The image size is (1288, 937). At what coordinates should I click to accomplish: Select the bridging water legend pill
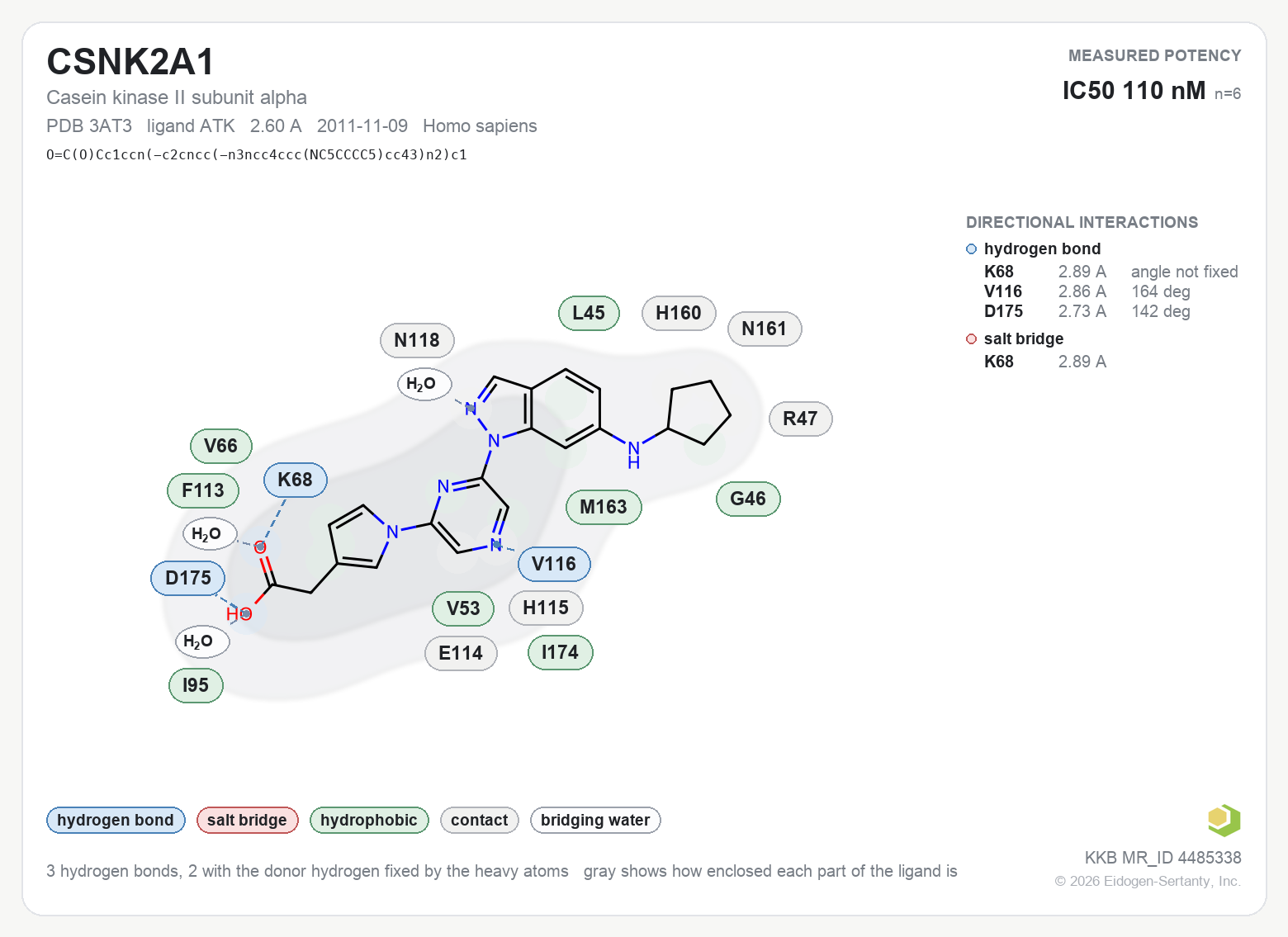(x=595, y=820)
